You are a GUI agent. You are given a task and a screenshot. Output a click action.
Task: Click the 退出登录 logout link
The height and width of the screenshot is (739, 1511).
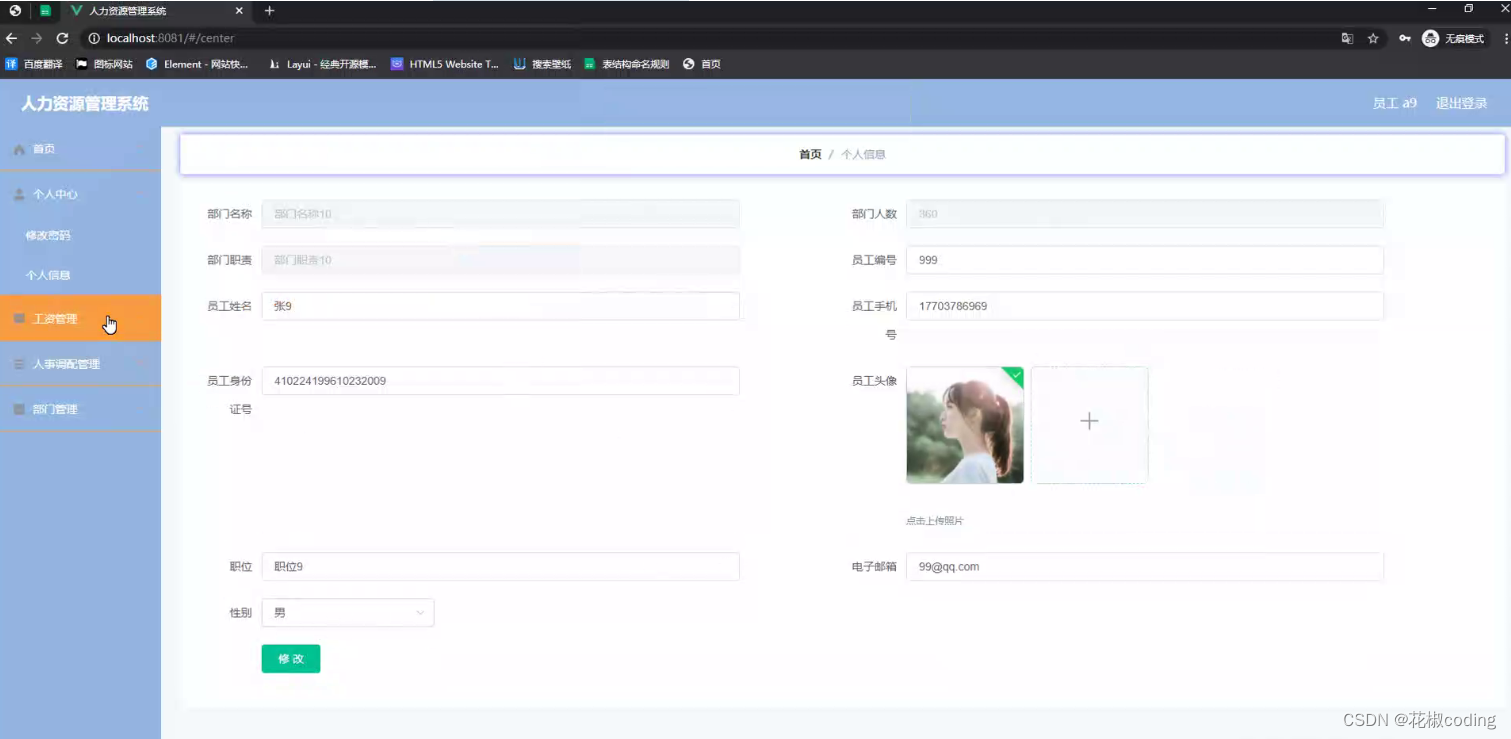(1461, 102)
